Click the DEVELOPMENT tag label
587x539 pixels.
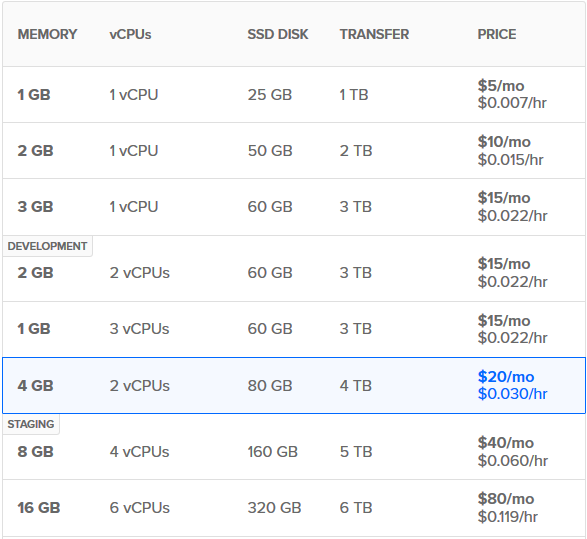(x=47, y=246)
